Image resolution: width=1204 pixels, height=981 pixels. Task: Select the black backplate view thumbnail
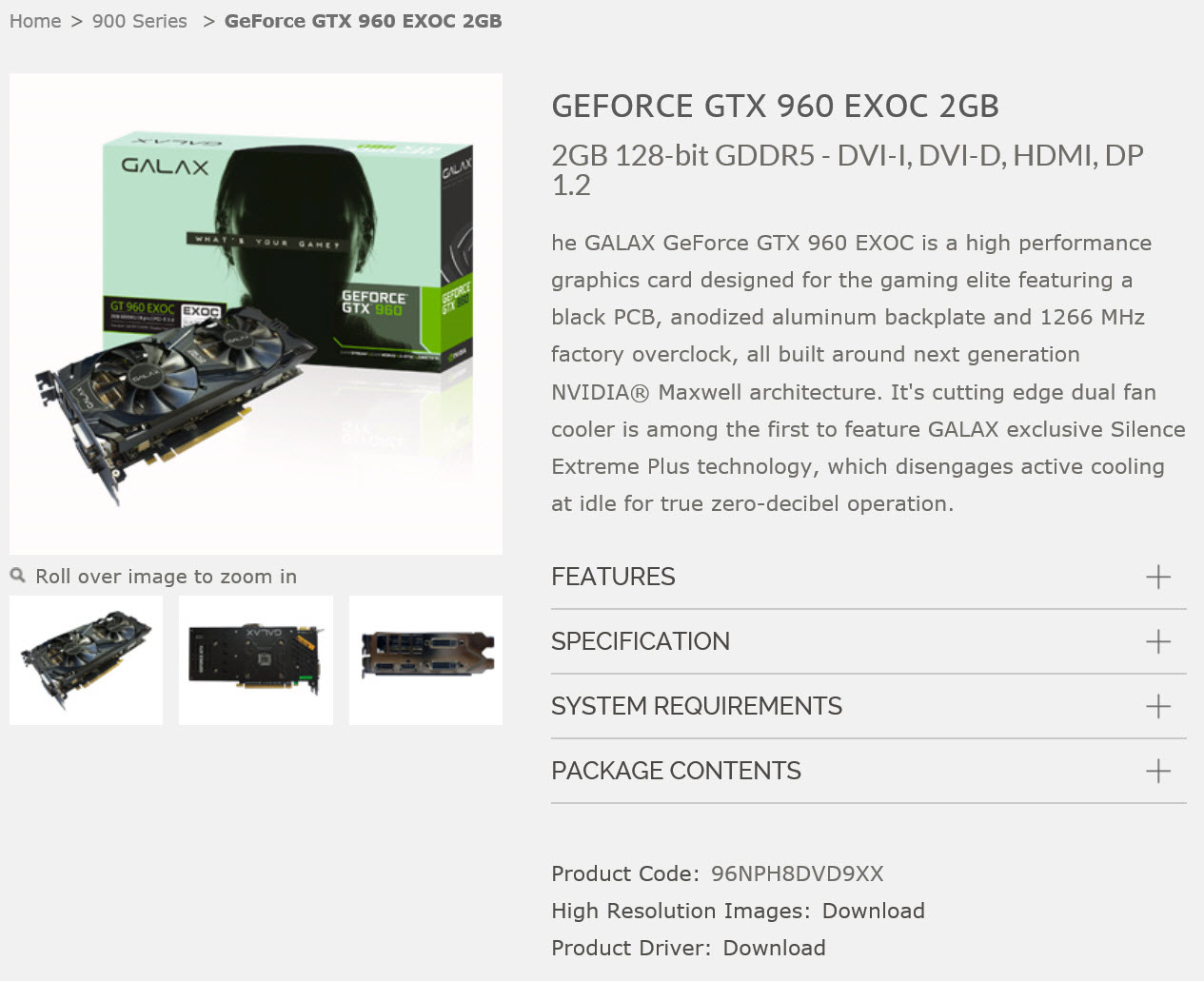256,660
